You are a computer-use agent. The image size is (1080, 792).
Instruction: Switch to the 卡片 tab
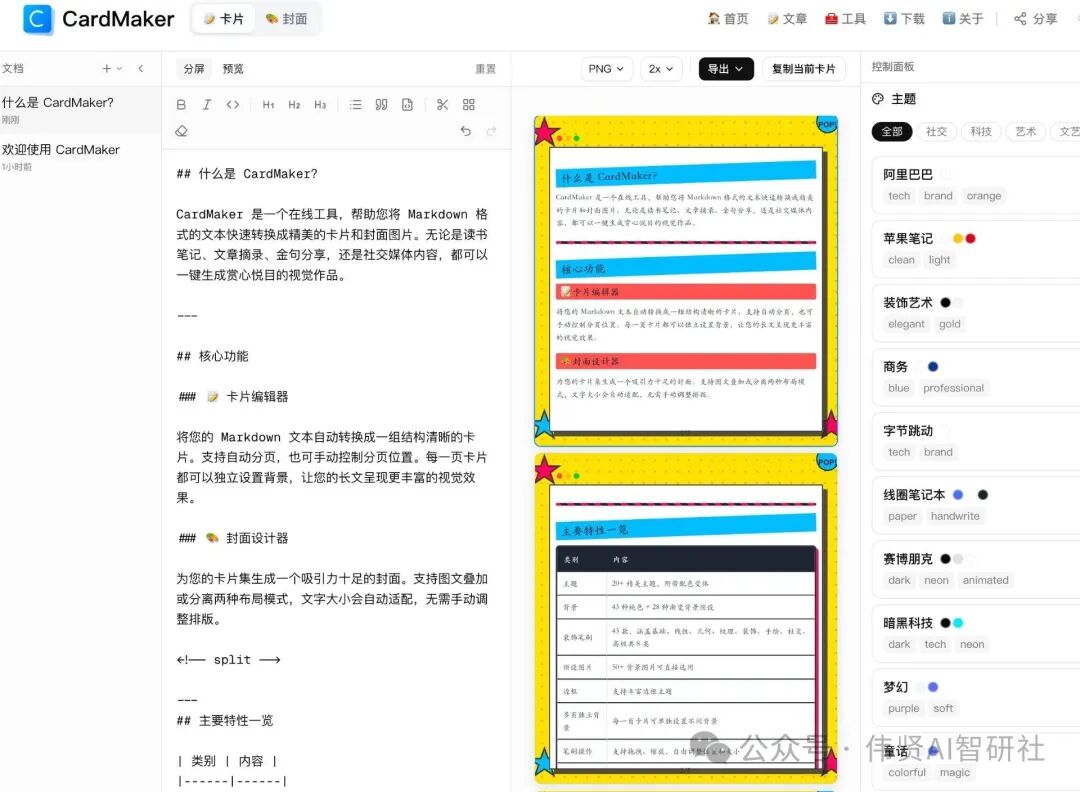click(x=224, y=19)
